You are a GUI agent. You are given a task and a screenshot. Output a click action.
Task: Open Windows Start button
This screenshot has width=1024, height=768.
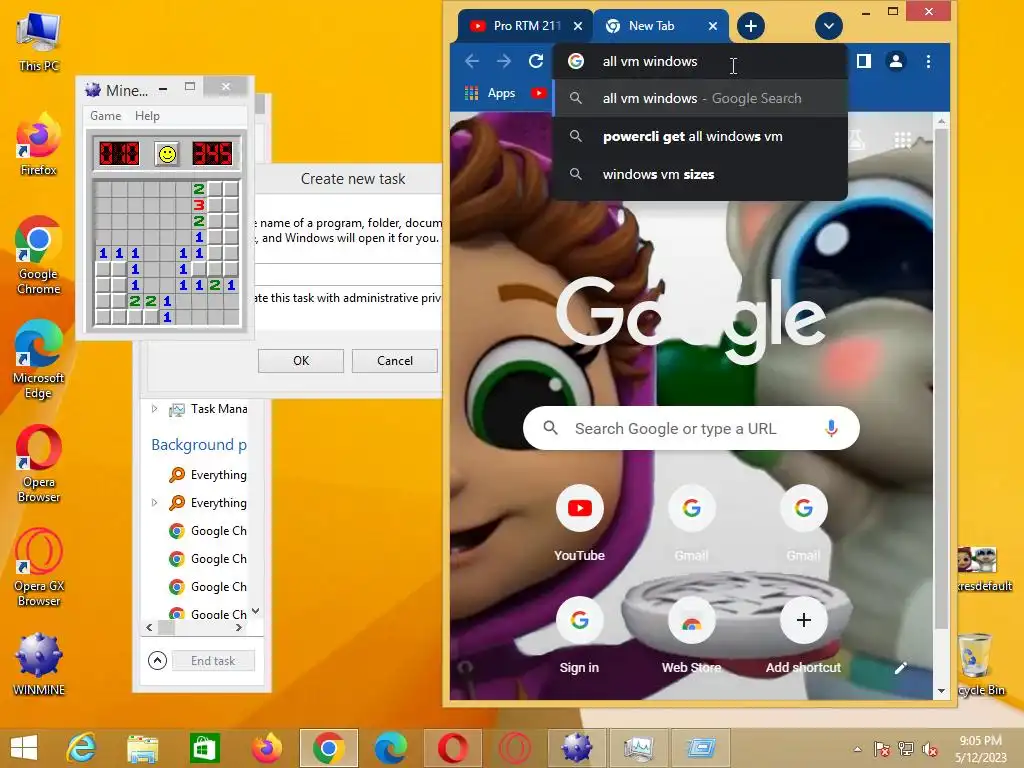(24, 748)
